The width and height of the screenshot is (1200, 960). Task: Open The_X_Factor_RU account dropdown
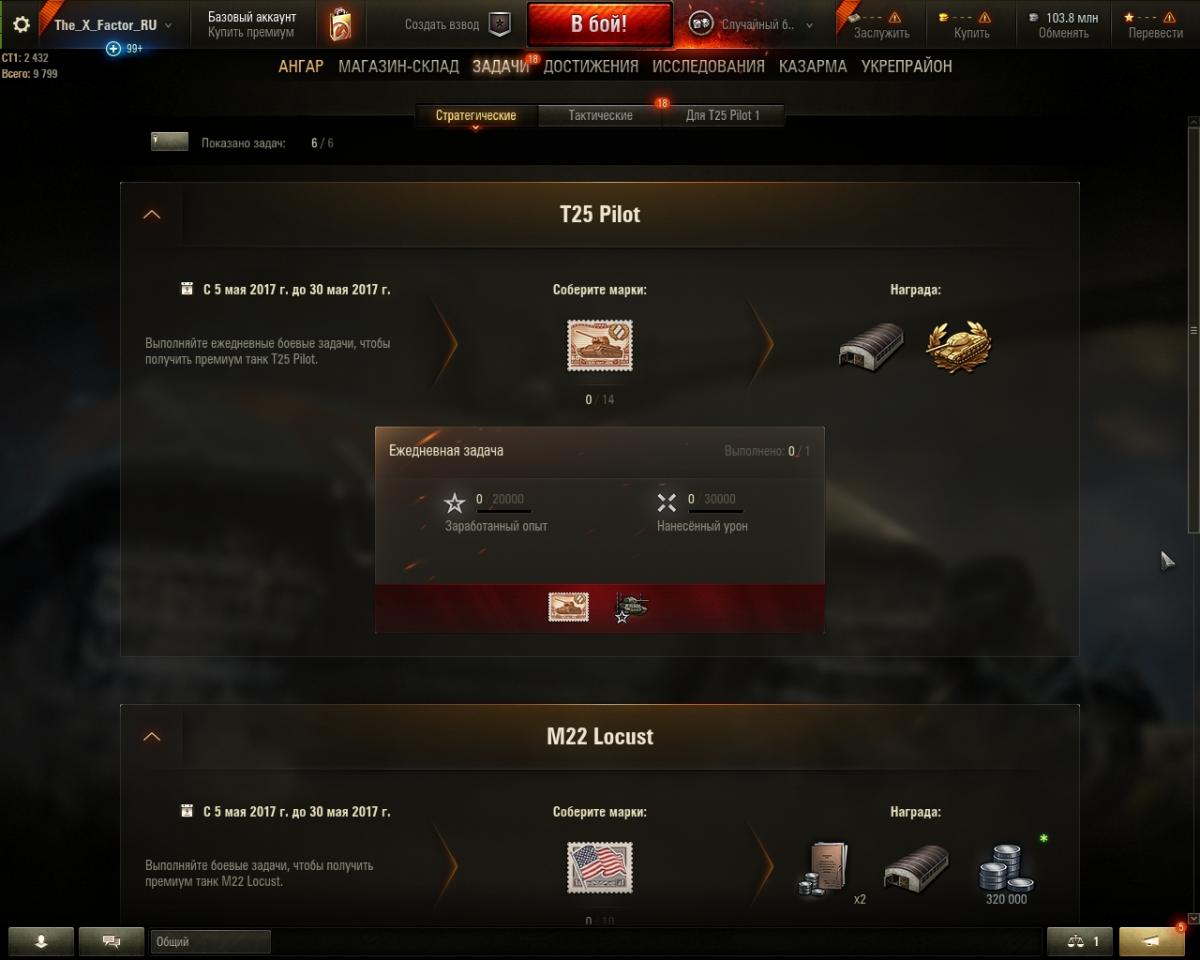(112, 25)
